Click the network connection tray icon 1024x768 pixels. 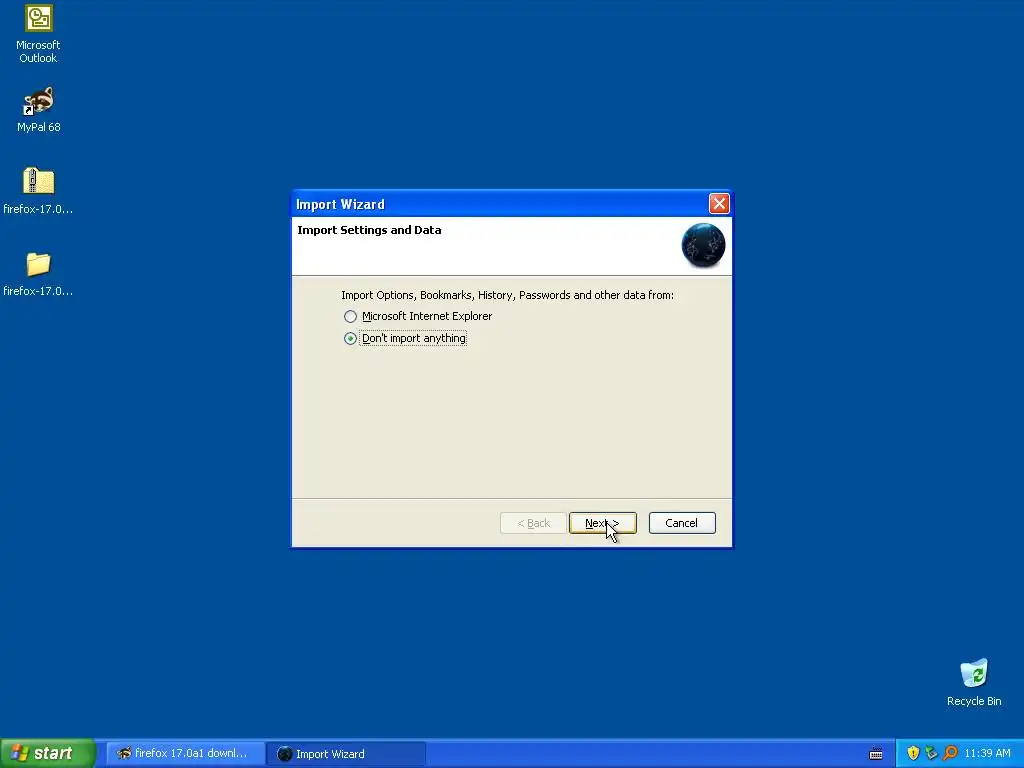pyautogui.click(x=931, y=753)
